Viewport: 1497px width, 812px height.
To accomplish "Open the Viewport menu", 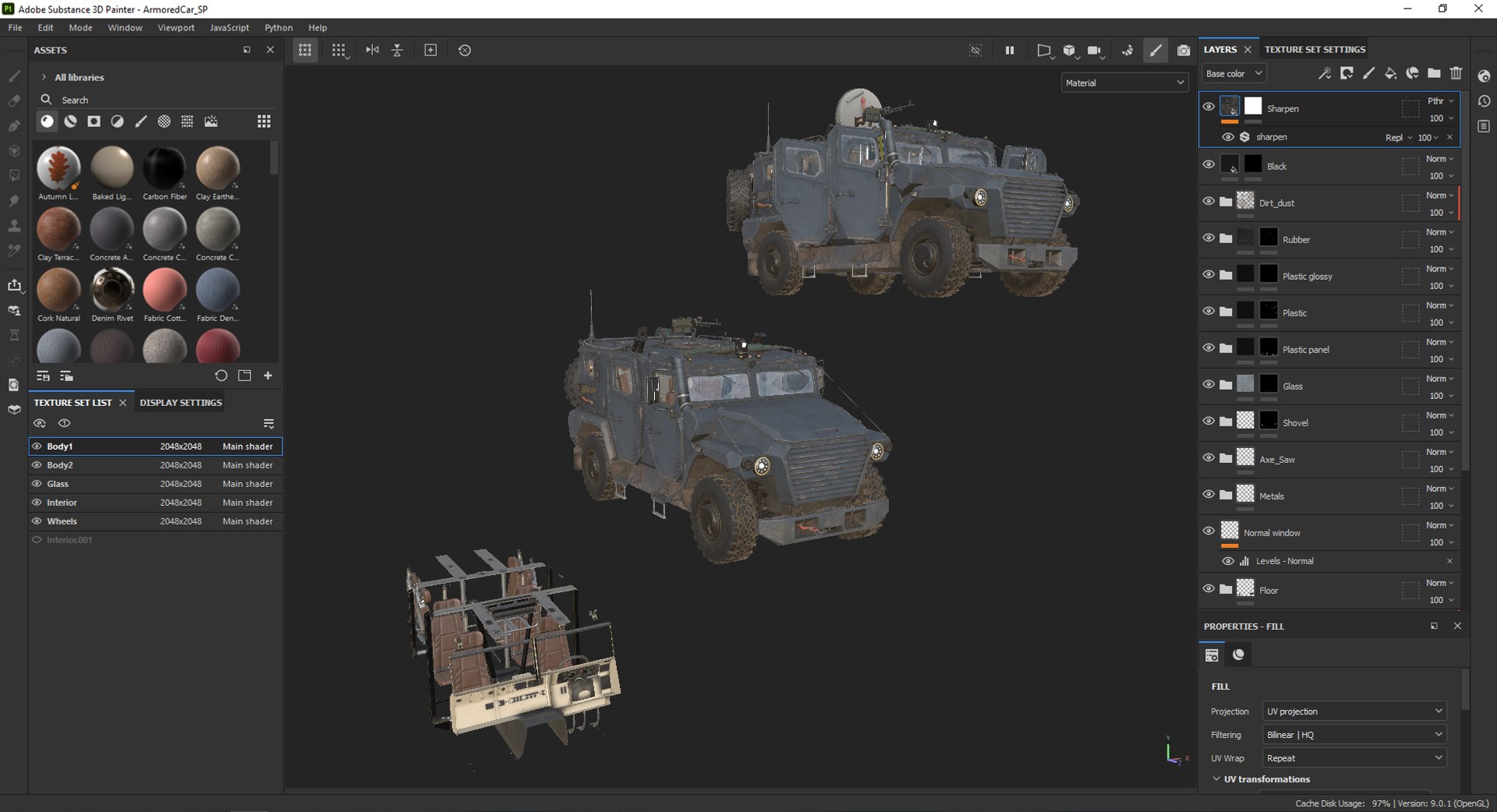I will tap(176, 27).
